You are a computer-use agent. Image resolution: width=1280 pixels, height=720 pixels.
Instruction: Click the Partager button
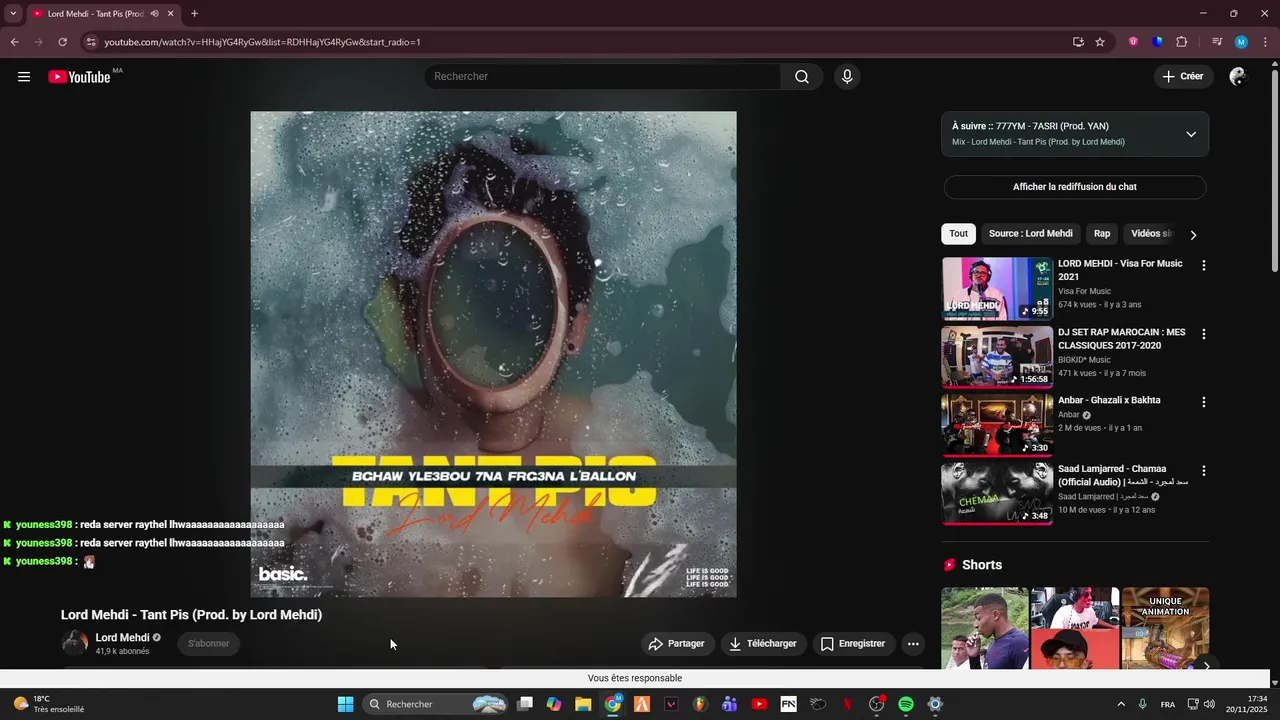coord(676,644)
